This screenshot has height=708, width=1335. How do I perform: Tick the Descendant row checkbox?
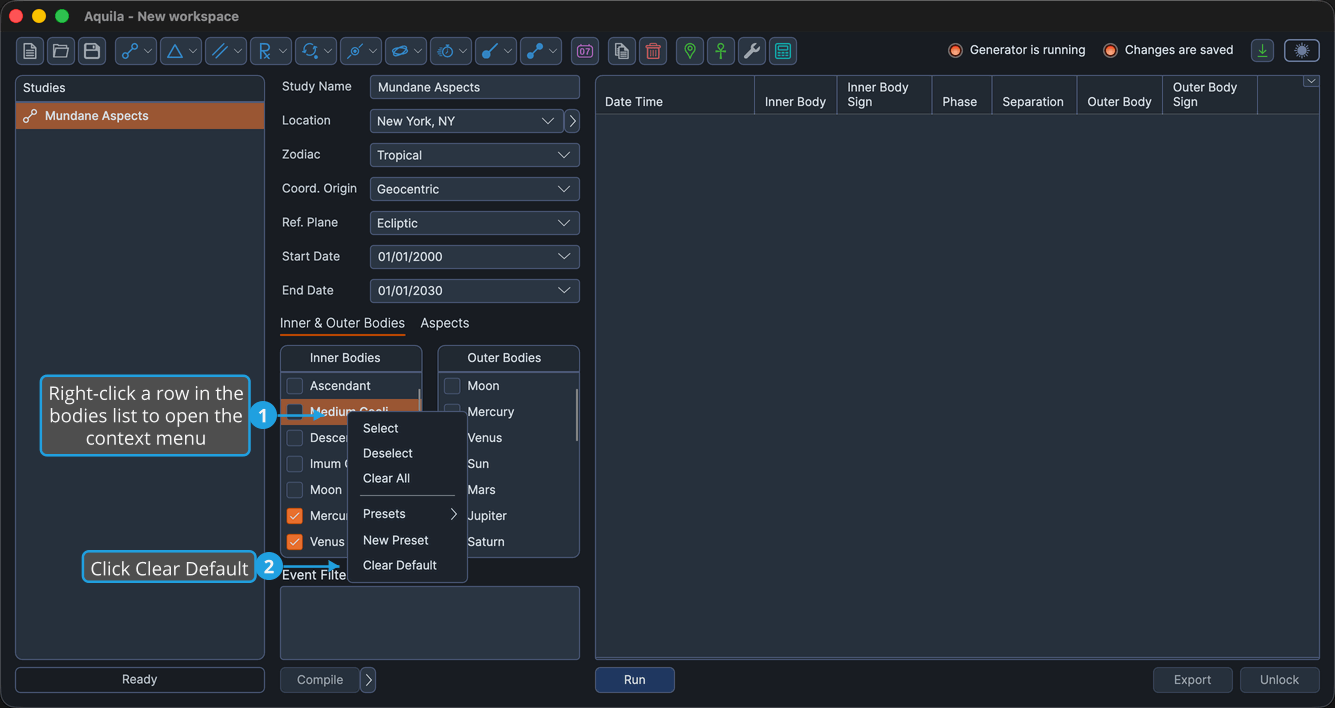tap(295, 438)
